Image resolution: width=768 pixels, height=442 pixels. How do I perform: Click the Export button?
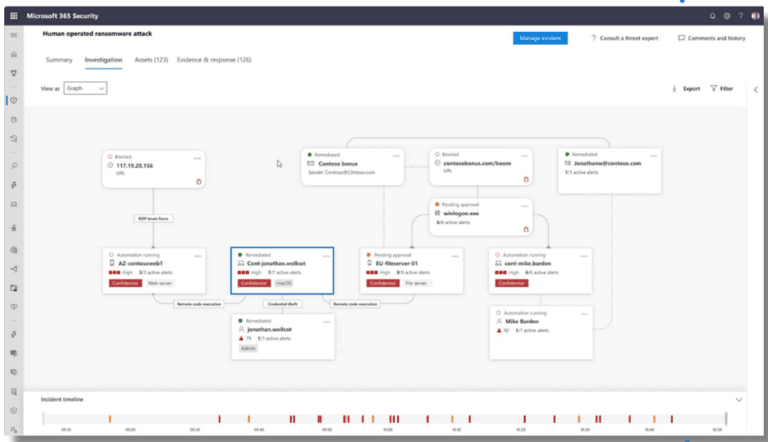pyautogui.click(x=686, y=89)
